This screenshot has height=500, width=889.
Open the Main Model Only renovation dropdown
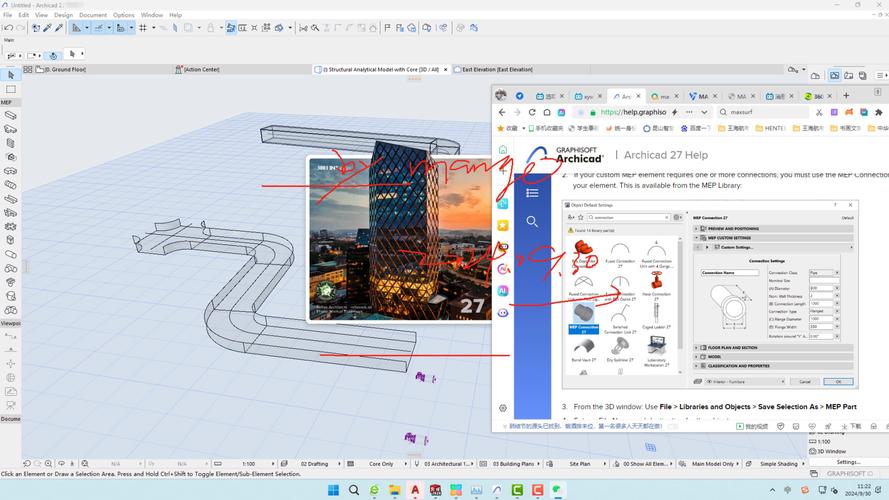712,464
